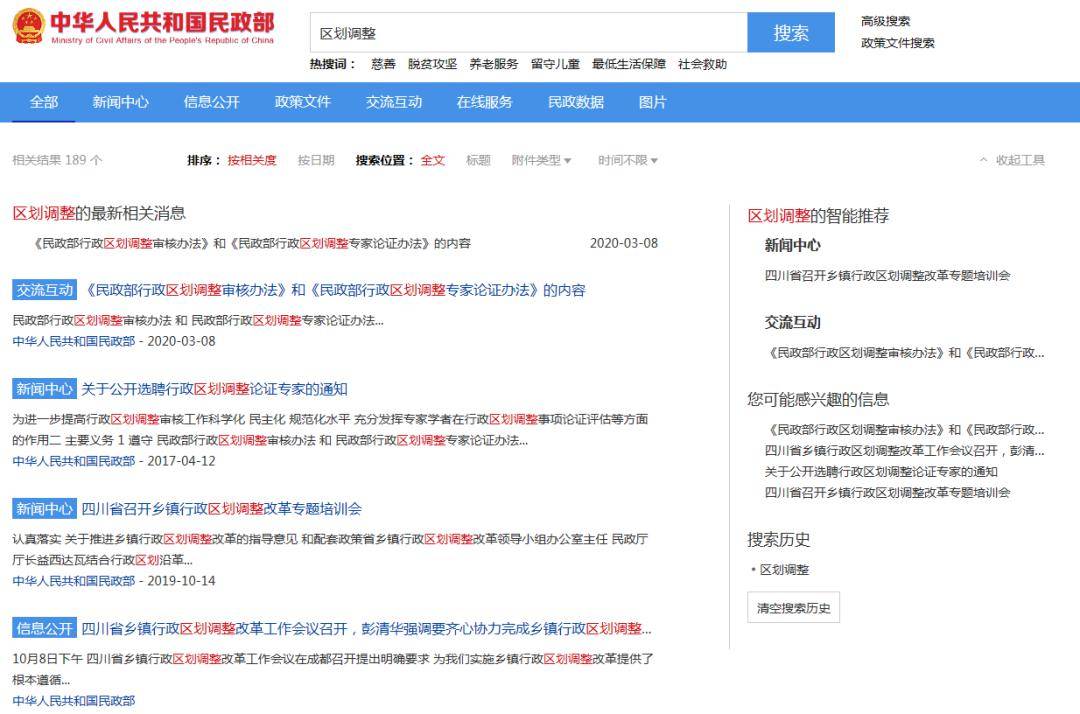Switch to the 政策文件 tab

pyautogui.click(x=302, y=102)
